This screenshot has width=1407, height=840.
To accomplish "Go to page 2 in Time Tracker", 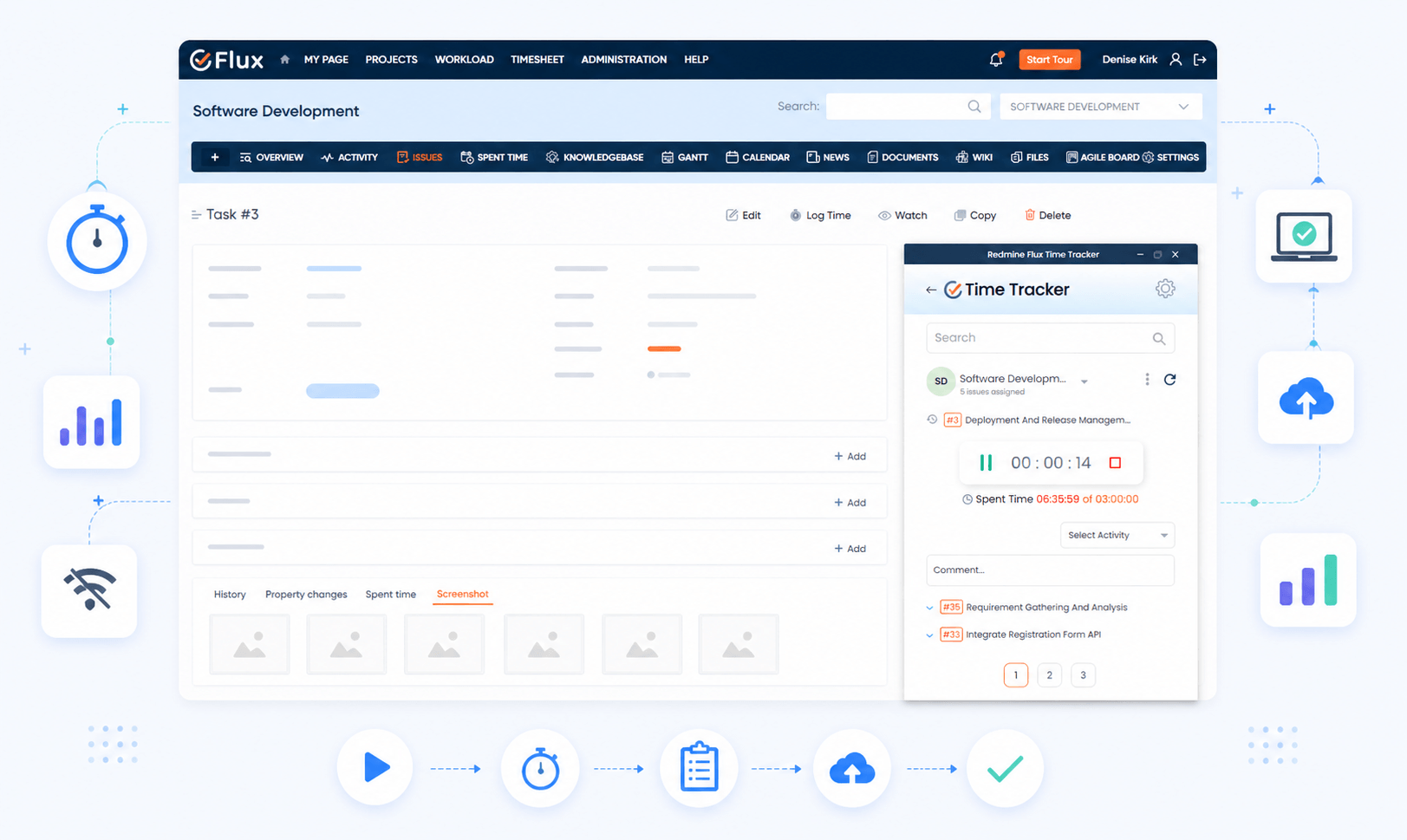I will 1049,675.
